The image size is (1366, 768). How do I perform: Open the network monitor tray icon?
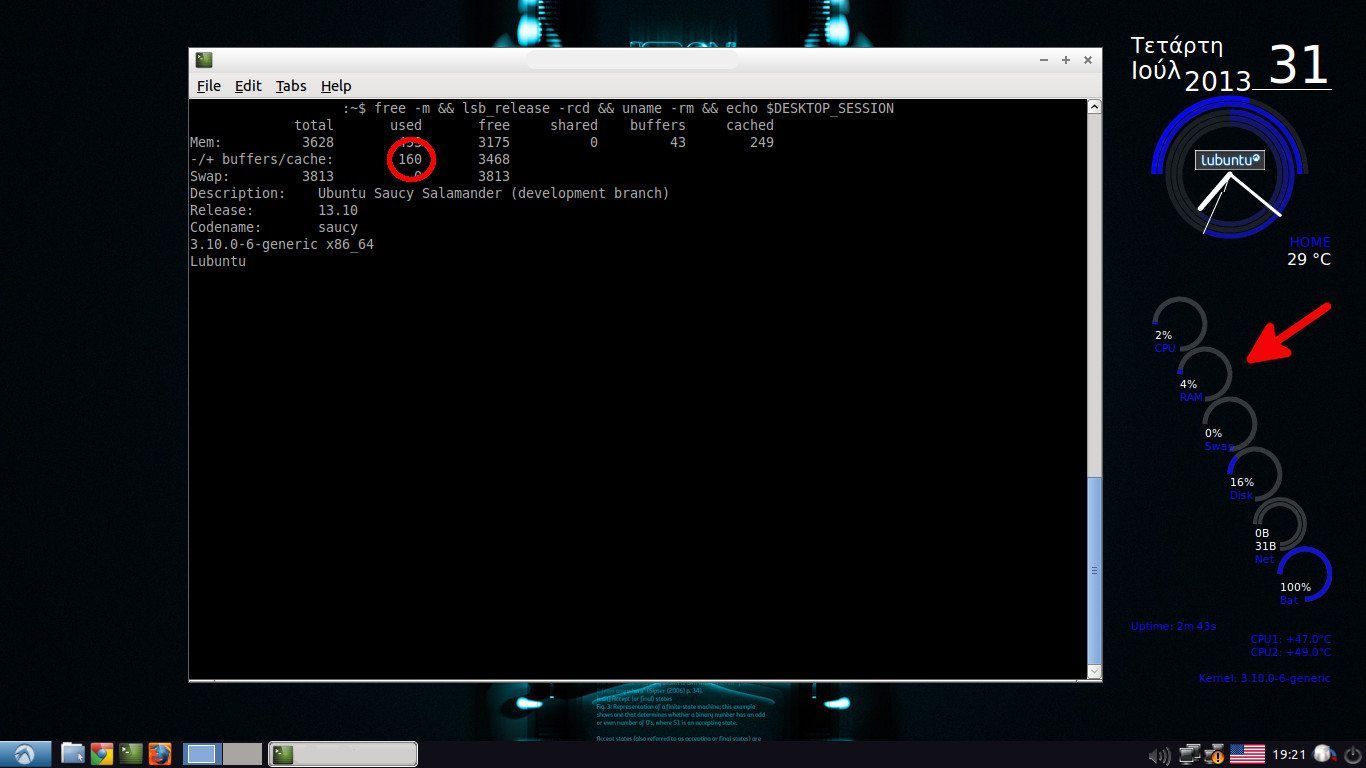[1189, 754]
